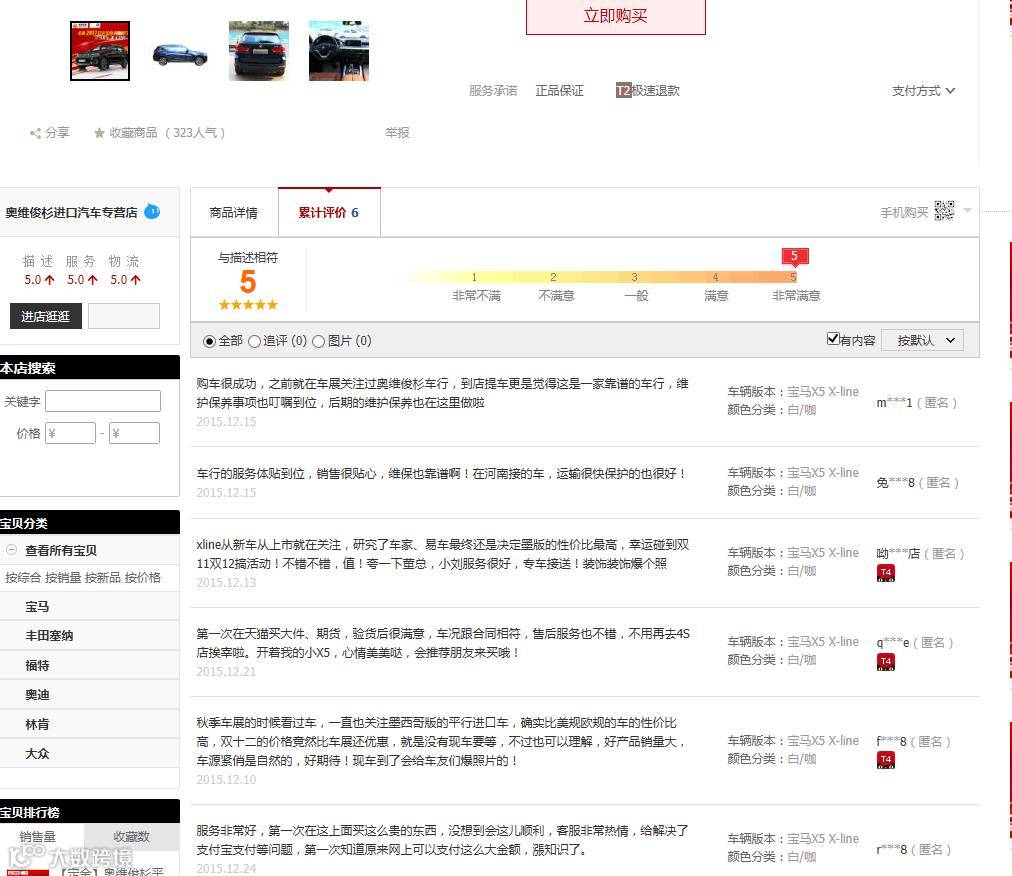Viewport: 1012px width, 876px height.
Task: Open the 福特 category
Action: point(37,666)
